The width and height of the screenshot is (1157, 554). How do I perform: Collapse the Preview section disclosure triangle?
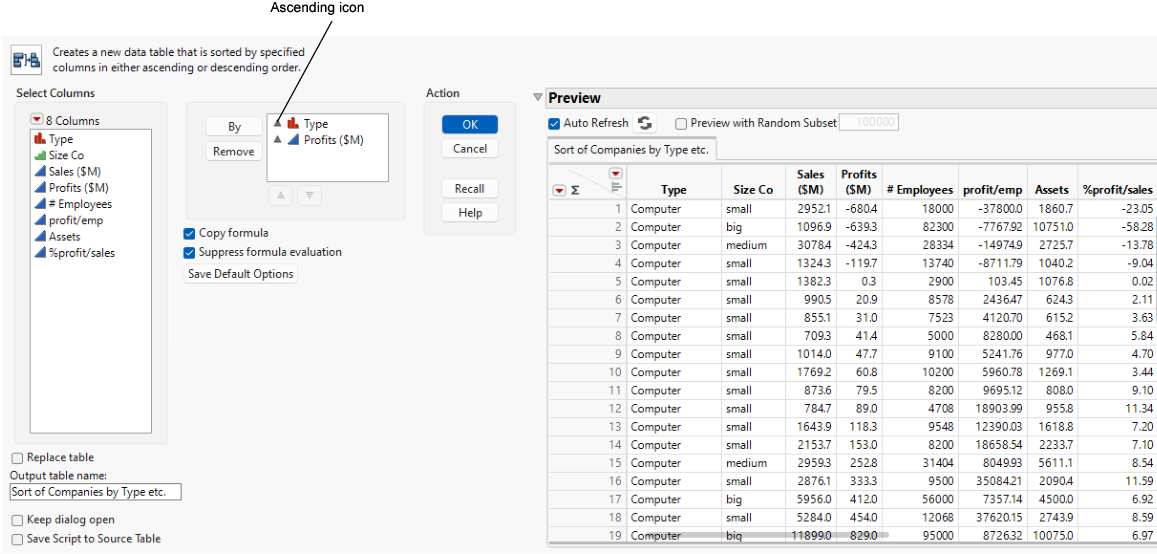point(538,98)
